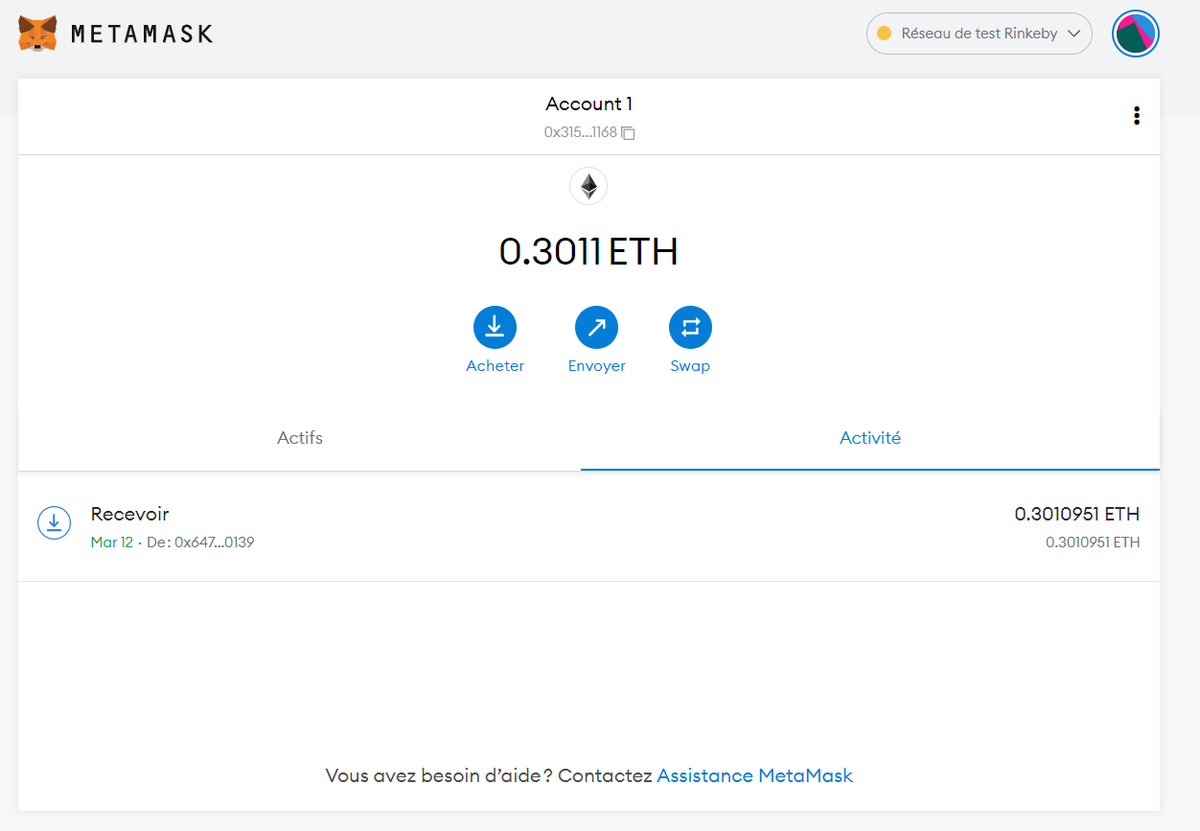Screen dimensions: 1200x831
Task: Open the Recevoir transaction receive icon
Action: (x=54, y=522)
